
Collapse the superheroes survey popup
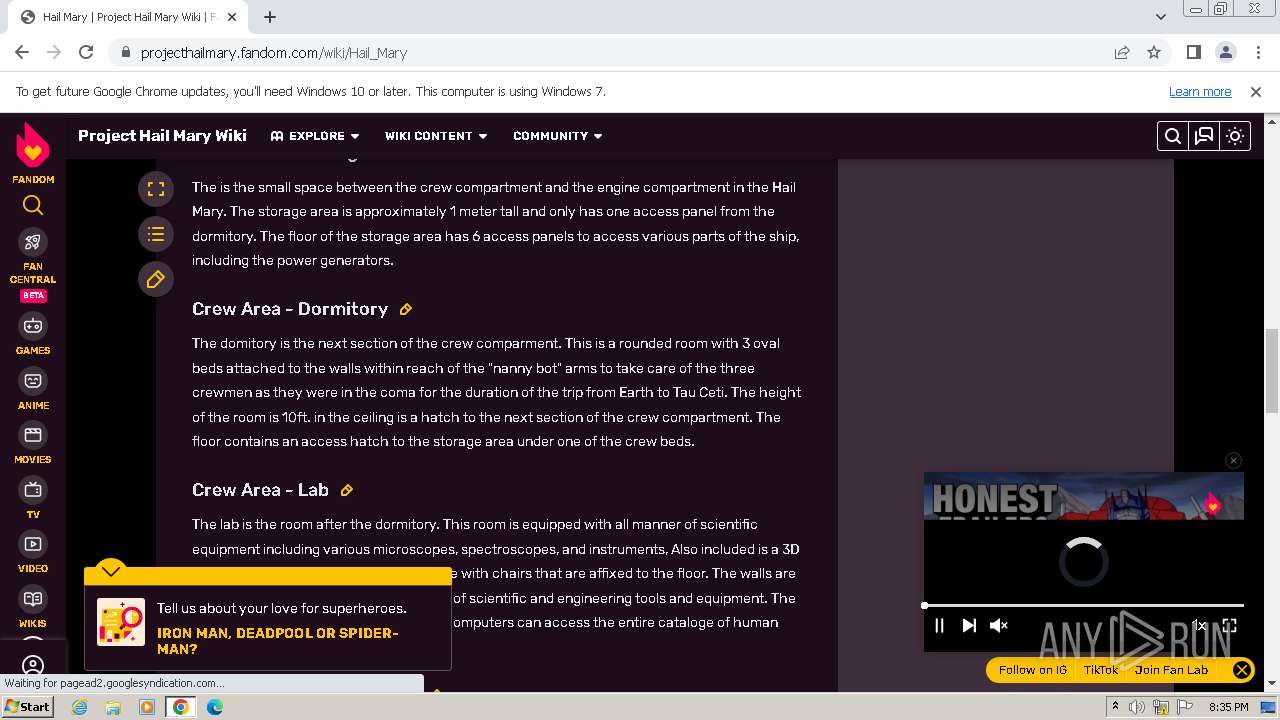(x=111, y=571)
